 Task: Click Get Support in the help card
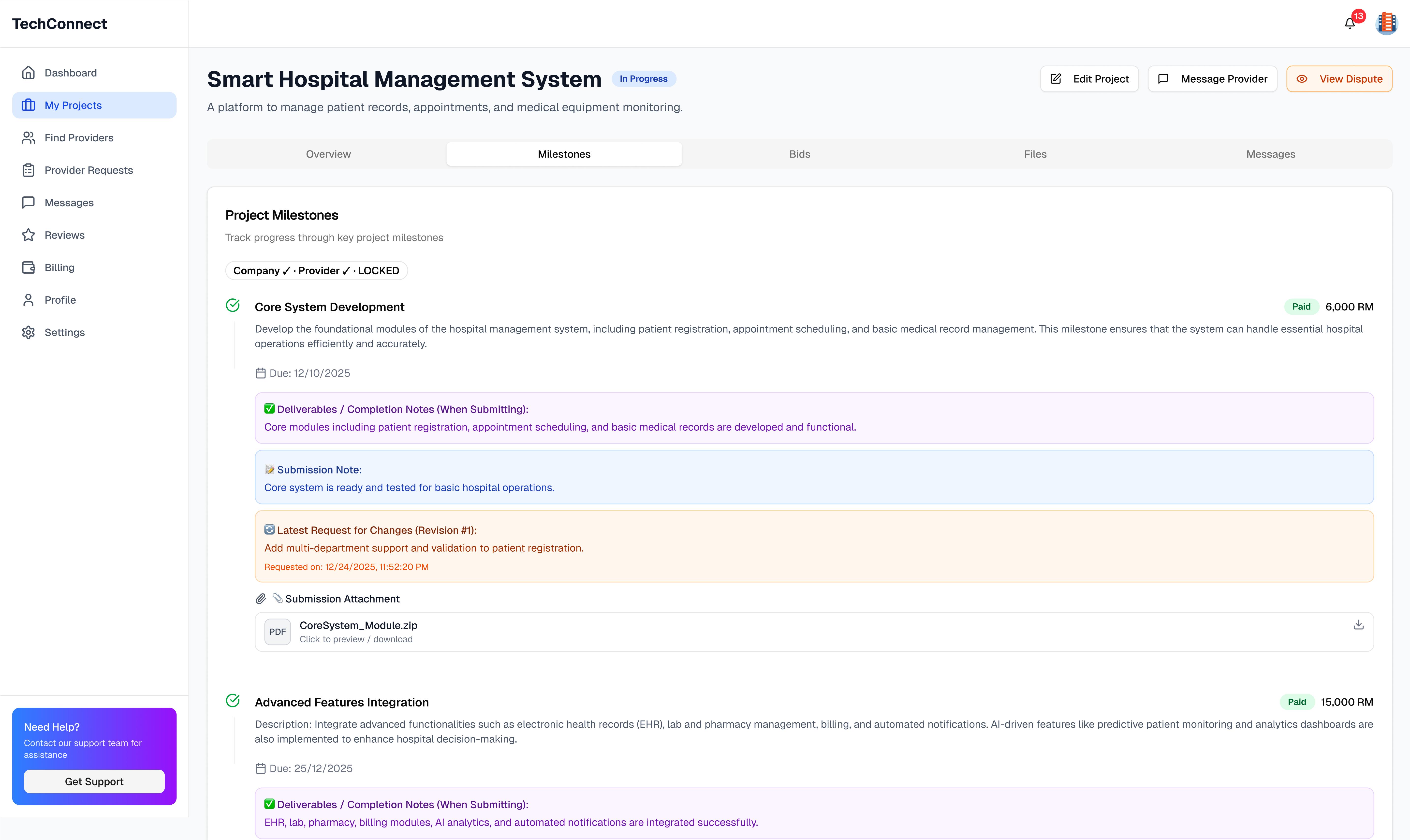pyautogui.click(x=94, y=782)
